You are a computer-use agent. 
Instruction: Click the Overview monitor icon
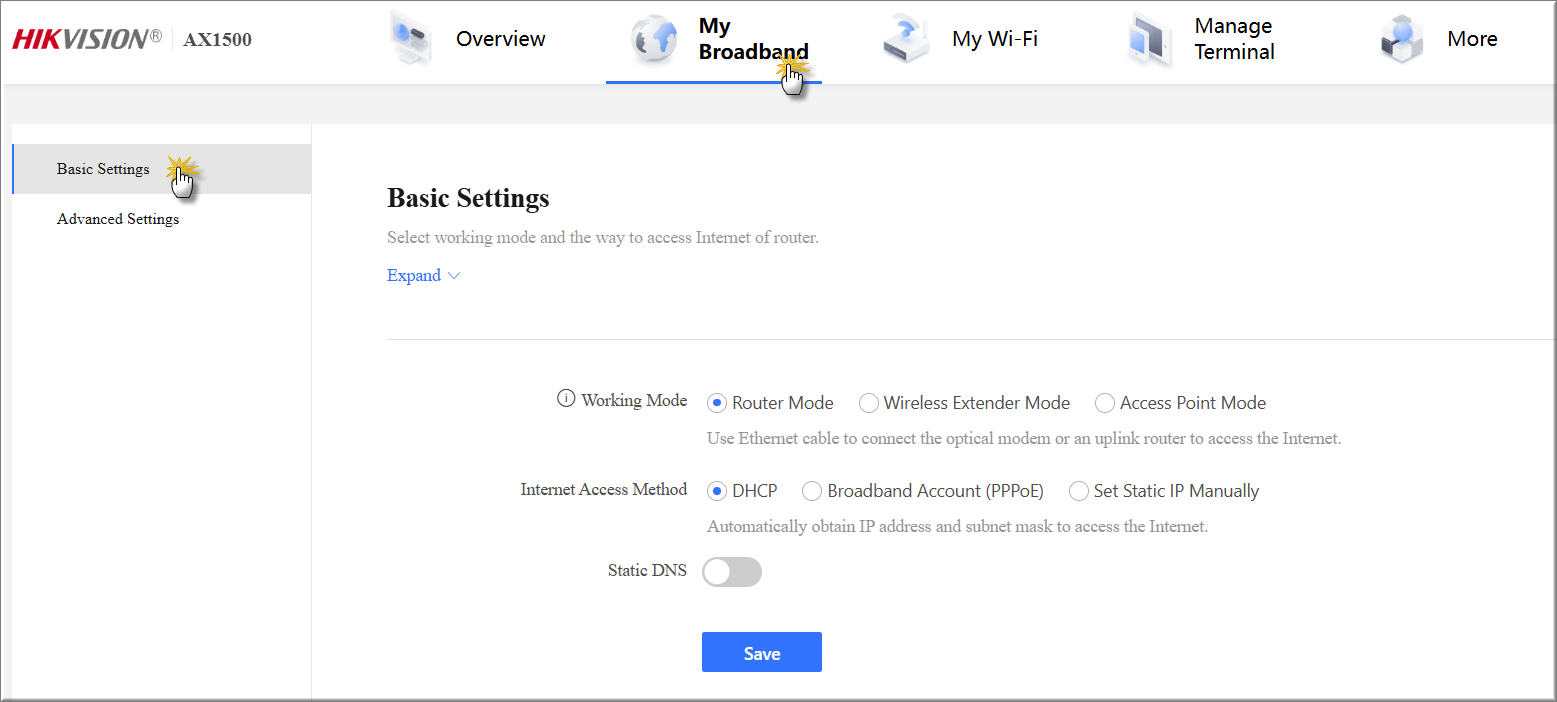410,40
